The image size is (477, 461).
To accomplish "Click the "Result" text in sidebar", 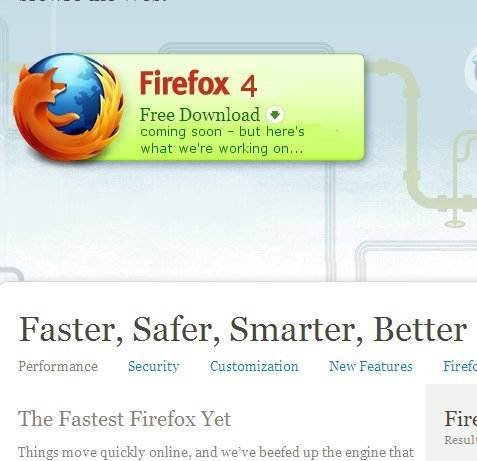I will (x=461, y=440).
